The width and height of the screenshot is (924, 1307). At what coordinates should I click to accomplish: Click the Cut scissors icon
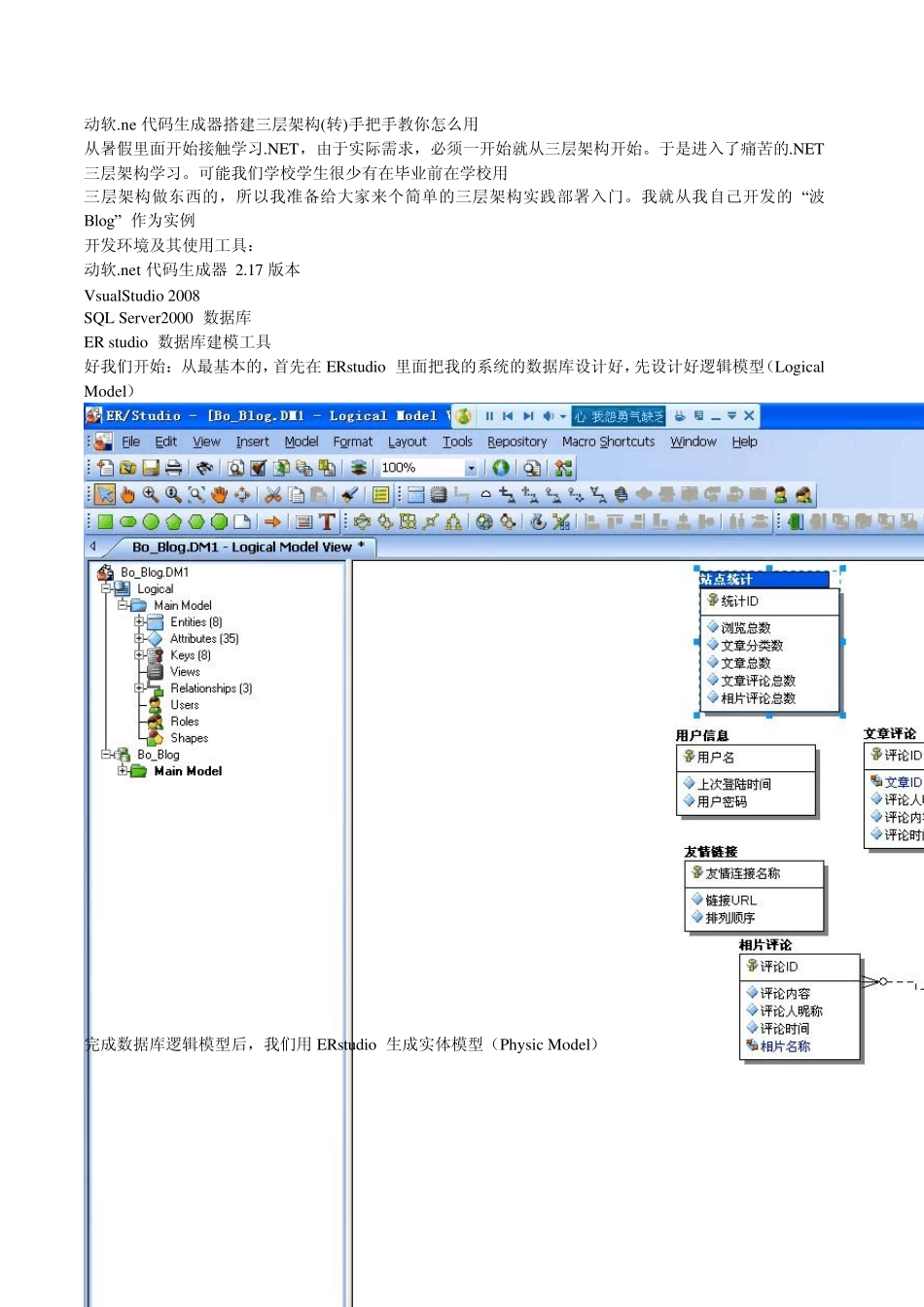click(273, 495)
